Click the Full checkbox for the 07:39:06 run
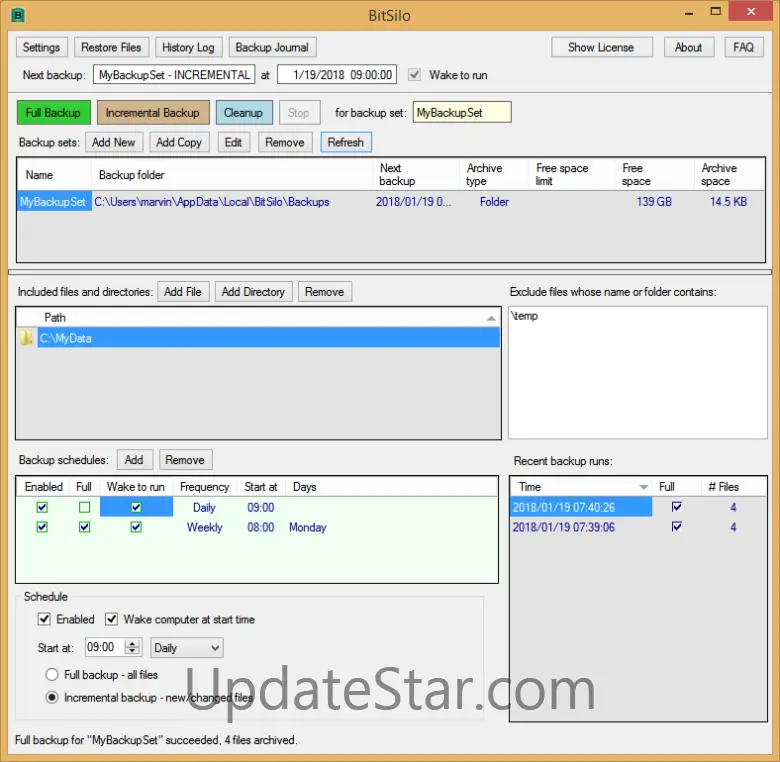 pyautogui.click(x=677, y=526)
